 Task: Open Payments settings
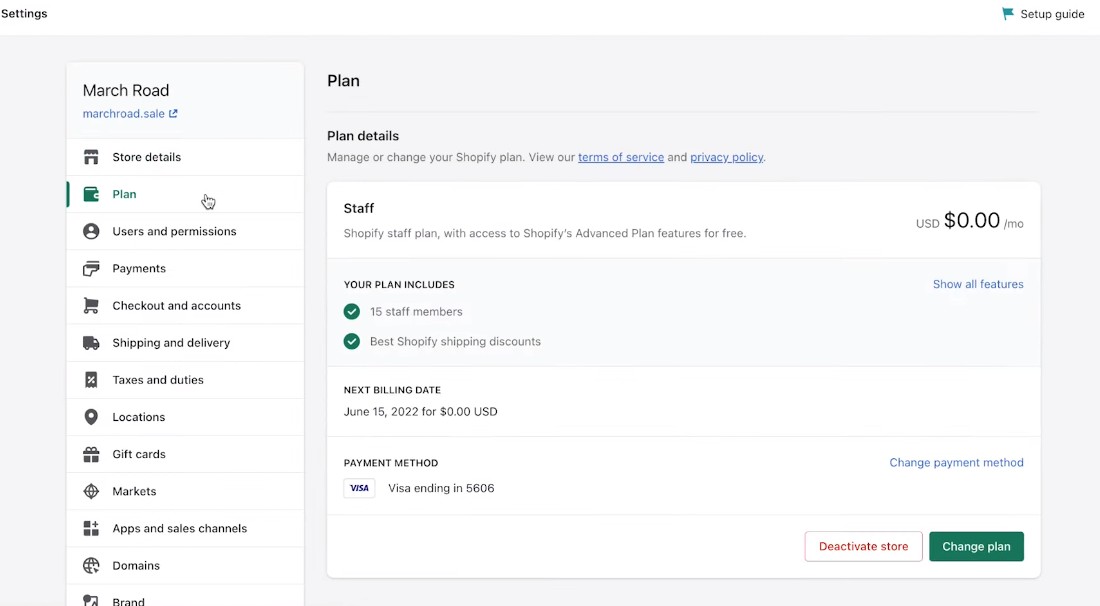pyautogui.click(x=185, y=269)
